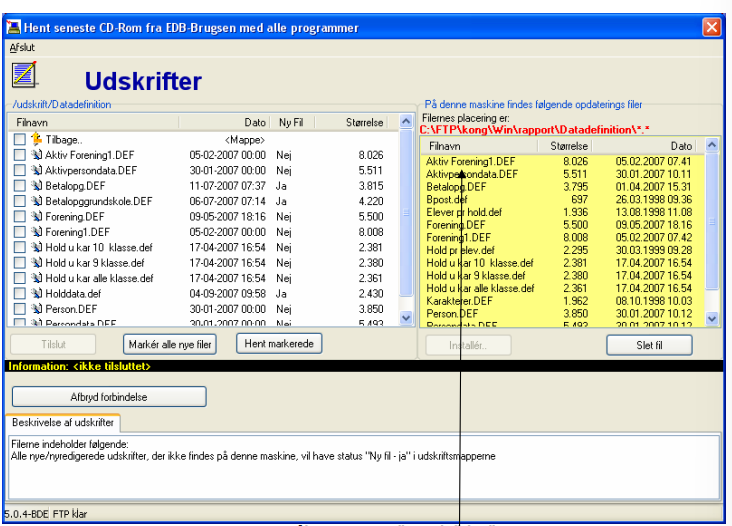The image size is (732, 526).
Task: Sort left list by Størrelse column header
Action: (x=351, y=123)
